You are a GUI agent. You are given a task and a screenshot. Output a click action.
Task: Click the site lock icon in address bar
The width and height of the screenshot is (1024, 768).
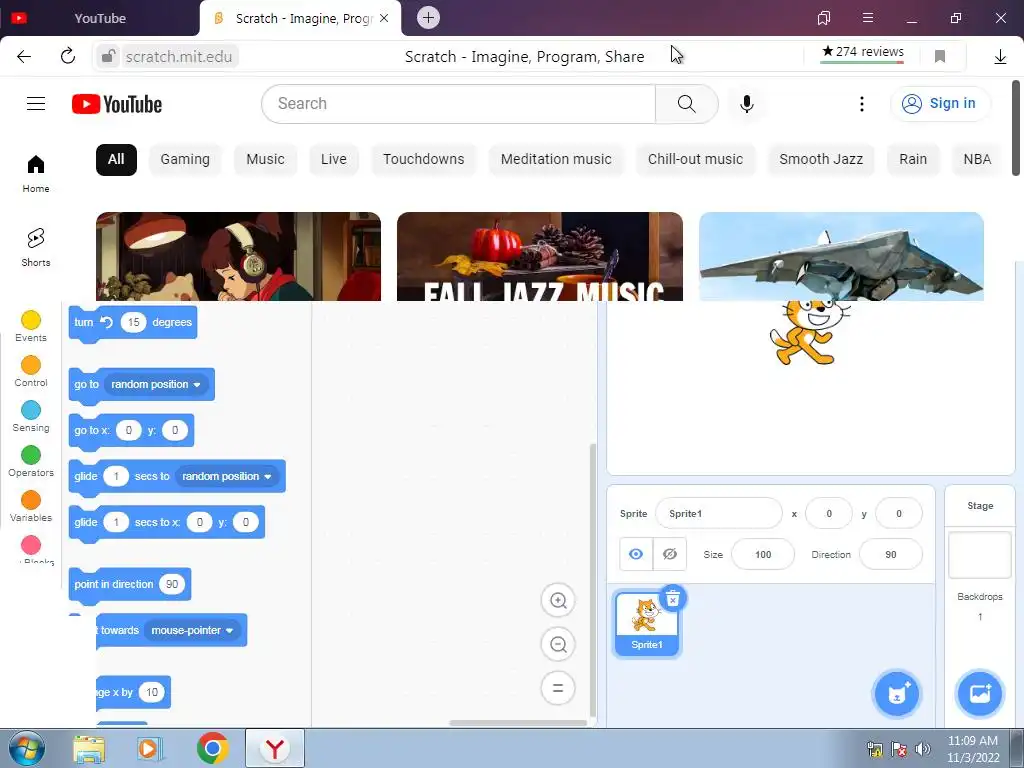tap(108, 56)
